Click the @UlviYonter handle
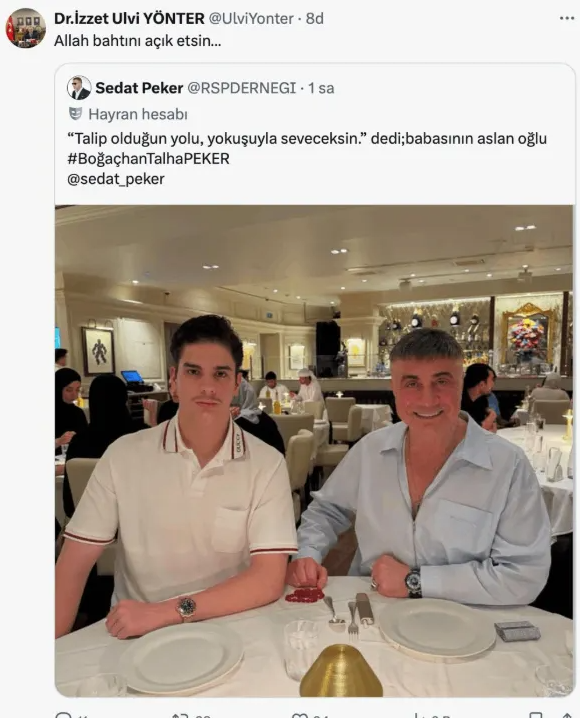 pos(251,18)
